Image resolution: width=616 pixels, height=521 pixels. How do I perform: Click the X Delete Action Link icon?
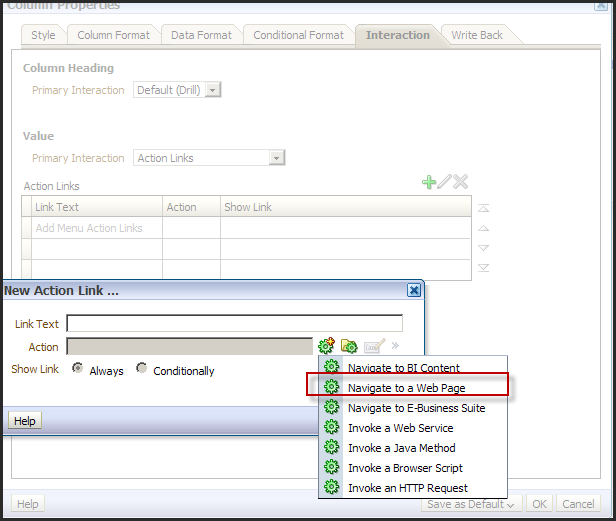tap(460, 182)
